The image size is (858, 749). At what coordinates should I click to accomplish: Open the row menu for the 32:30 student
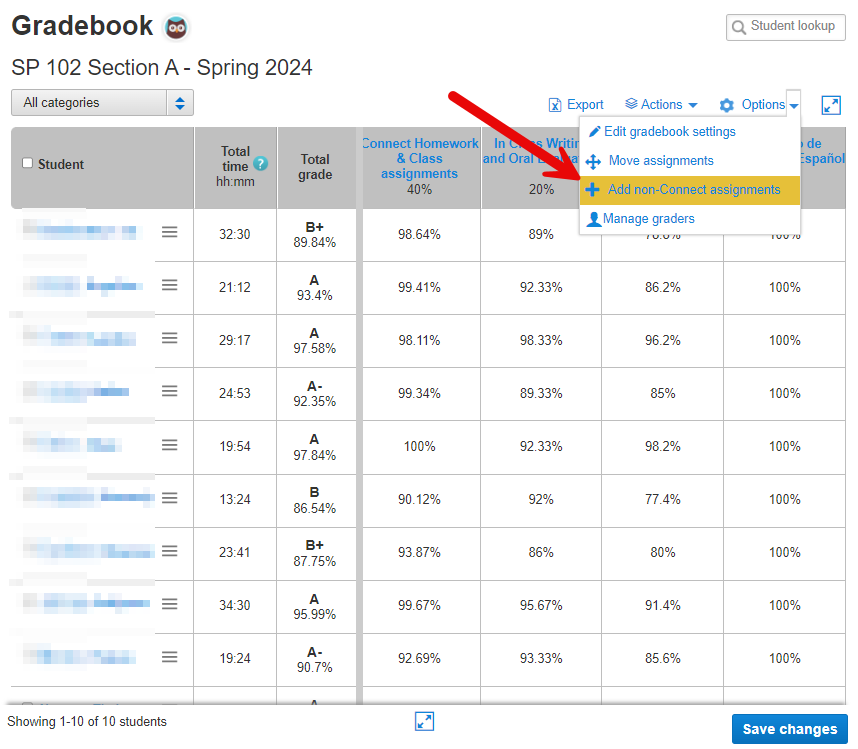(170, 232)
